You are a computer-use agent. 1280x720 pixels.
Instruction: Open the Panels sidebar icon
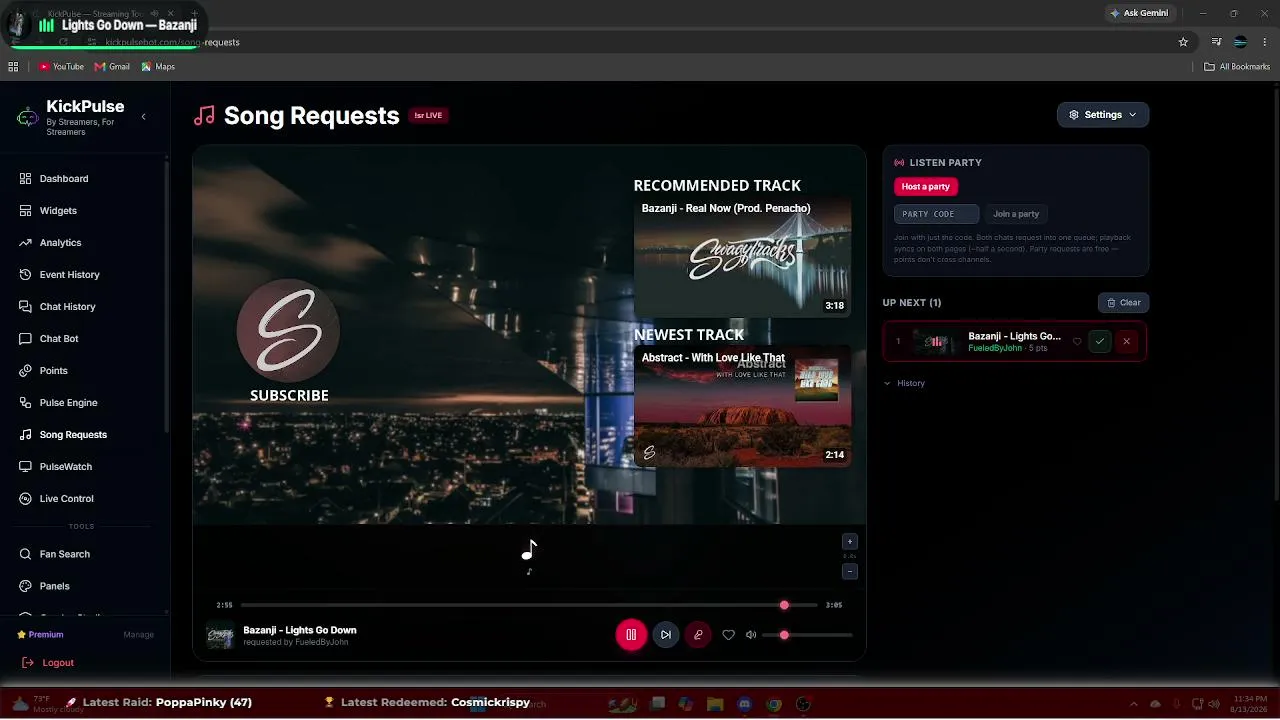(26, 586)
